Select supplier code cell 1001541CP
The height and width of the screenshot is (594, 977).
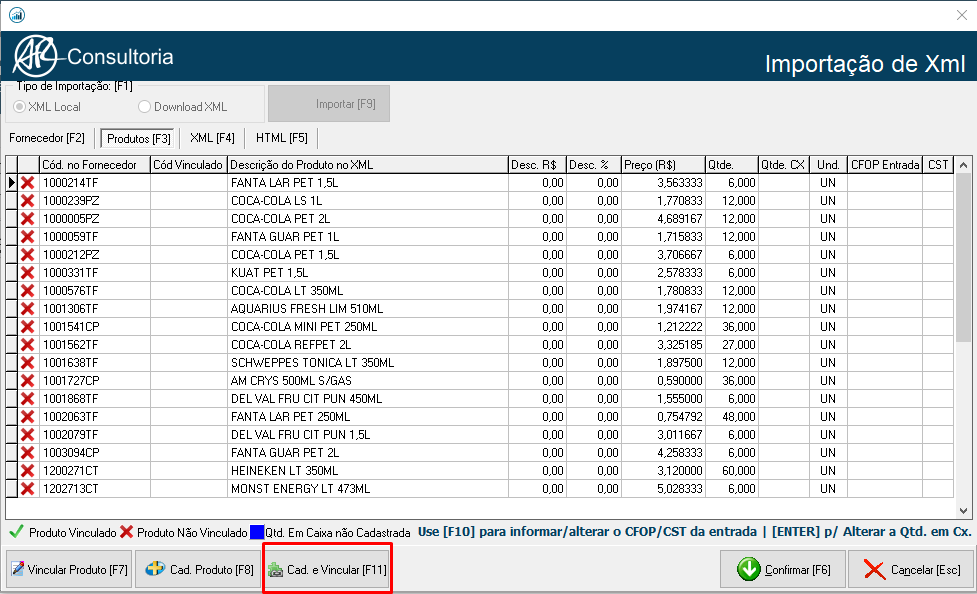95,327
